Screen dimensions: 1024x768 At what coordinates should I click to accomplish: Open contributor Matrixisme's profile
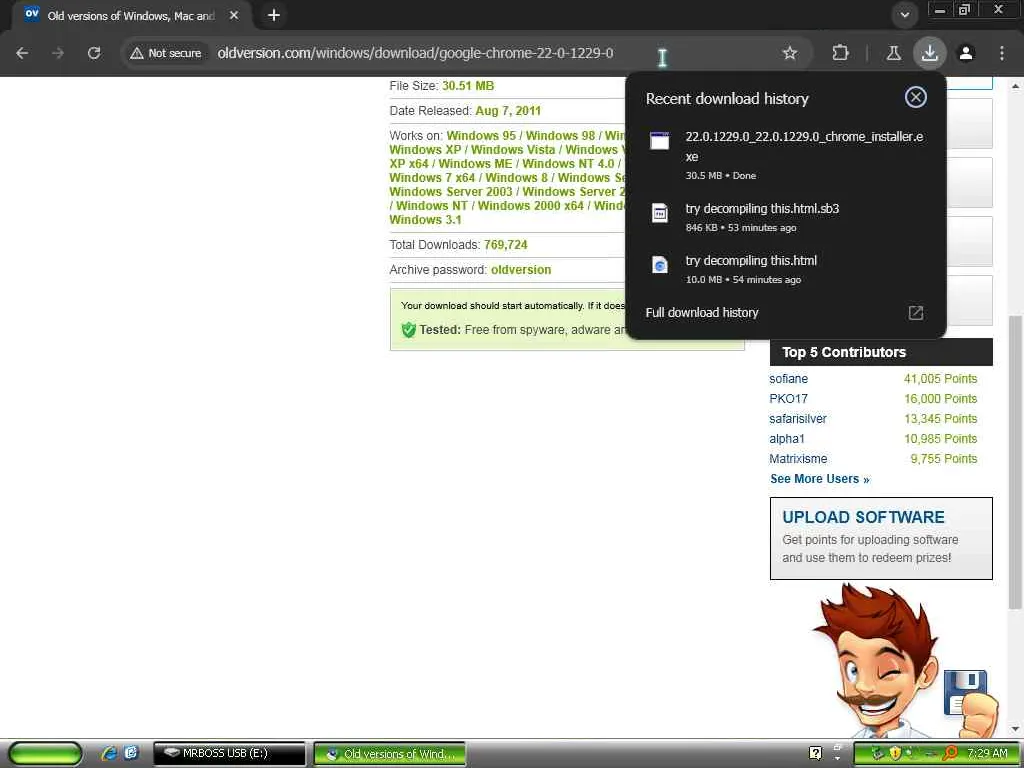798,459
